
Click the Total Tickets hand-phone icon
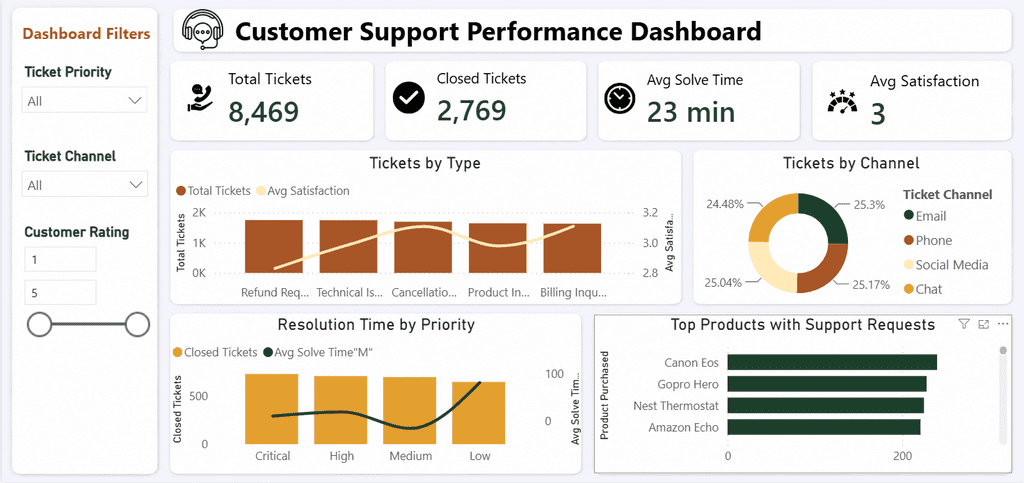click(x=198, y=97)
